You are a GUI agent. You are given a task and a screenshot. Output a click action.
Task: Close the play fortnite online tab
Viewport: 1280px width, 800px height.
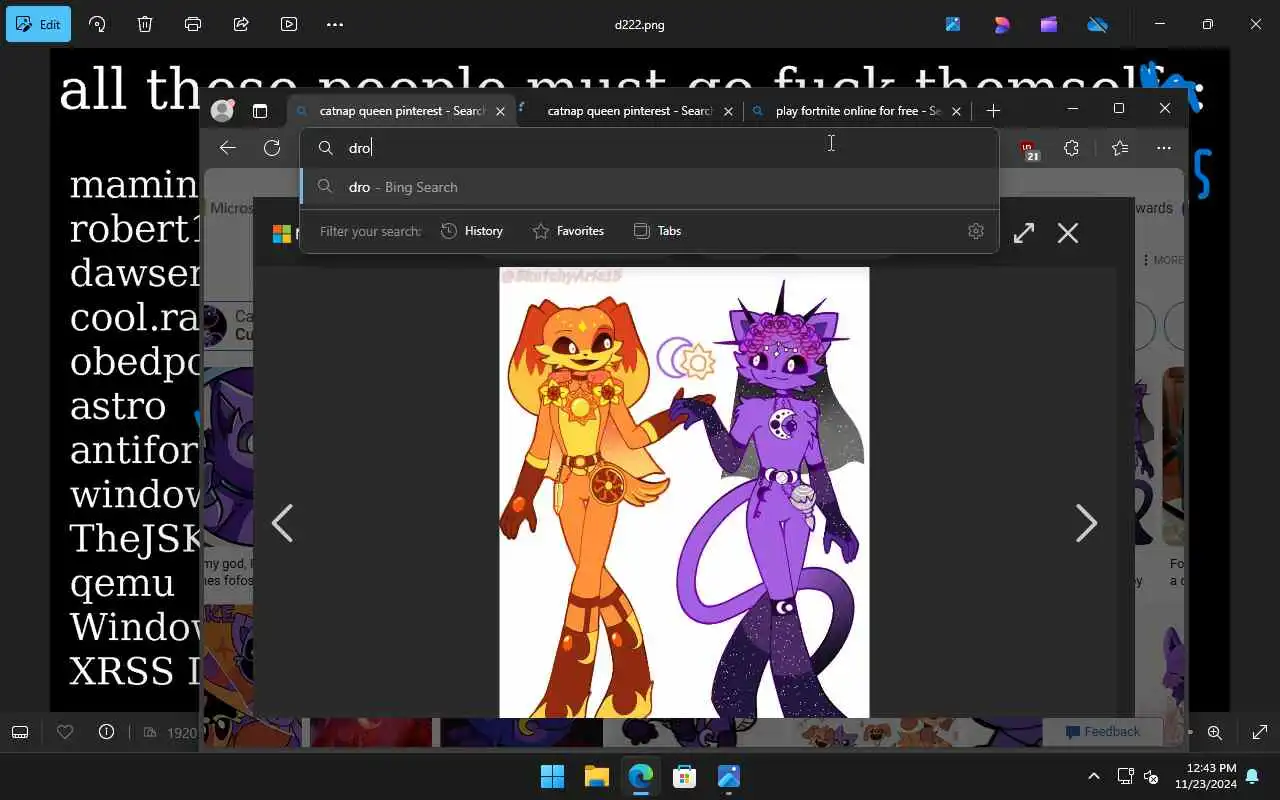pos(956,111)
